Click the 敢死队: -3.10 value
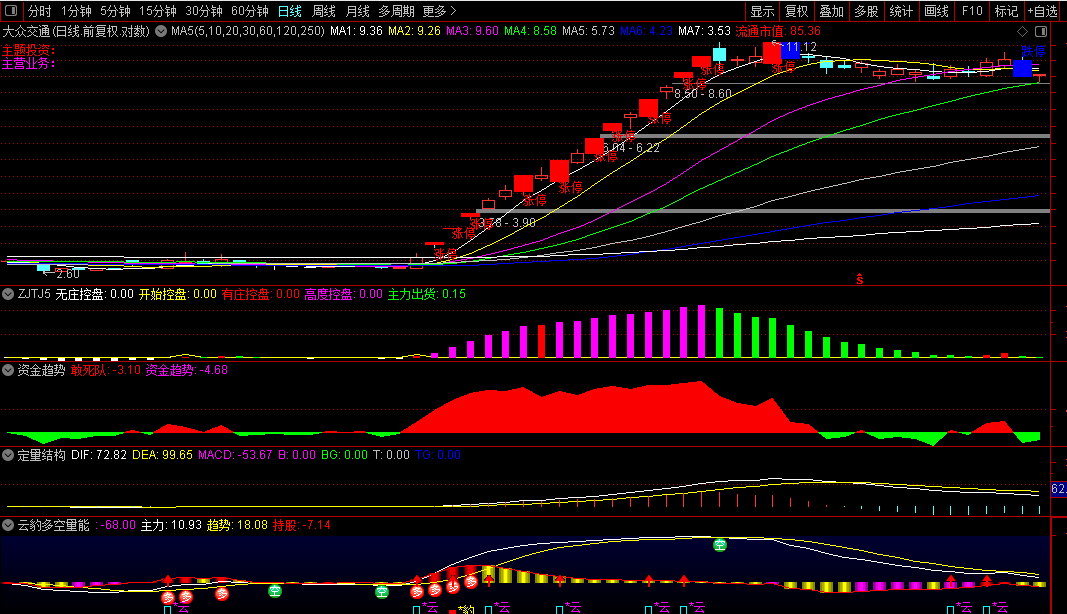The height and width of the screenshot is (614, 1067). [x=105, y=370]
